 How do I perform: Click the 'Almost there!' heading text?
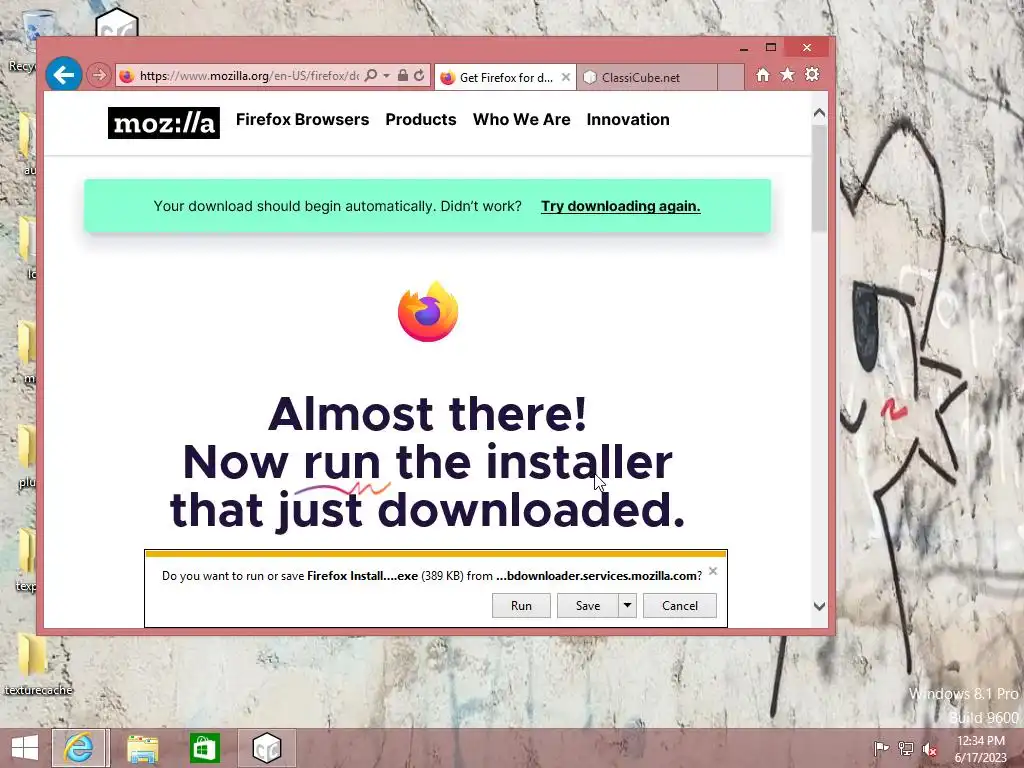428,413
